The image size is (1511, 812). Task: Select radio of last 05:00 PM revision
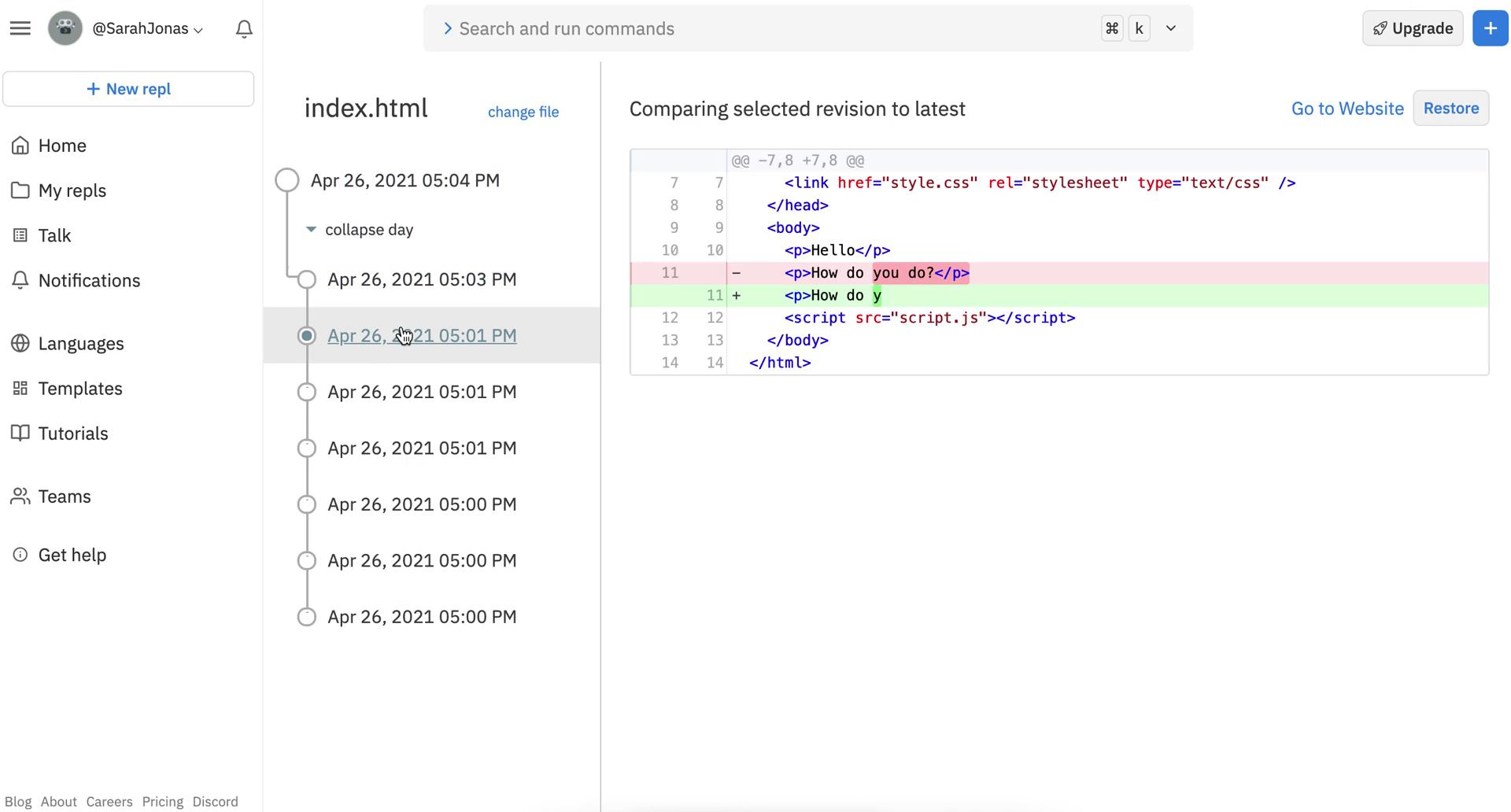[x=307, y=617]
